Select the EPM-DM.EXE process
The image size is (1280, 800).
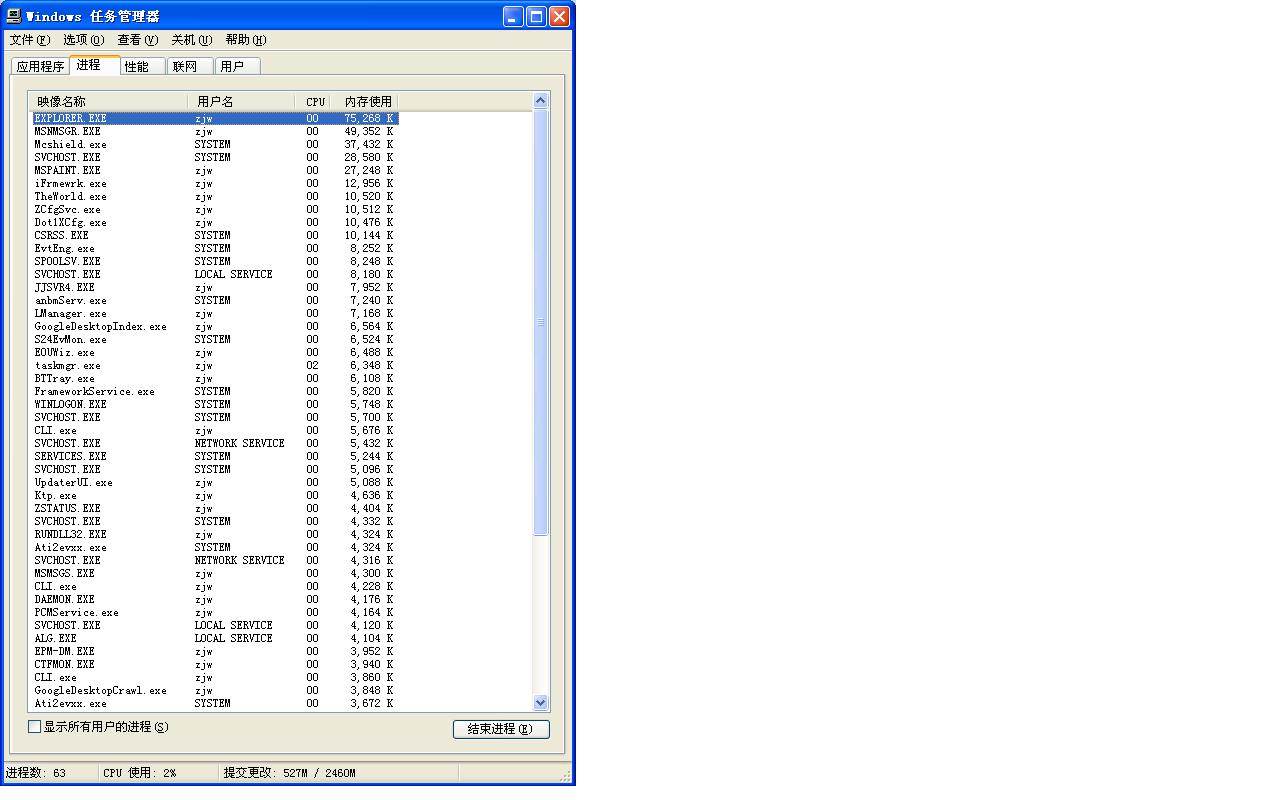tap(215, 651)
